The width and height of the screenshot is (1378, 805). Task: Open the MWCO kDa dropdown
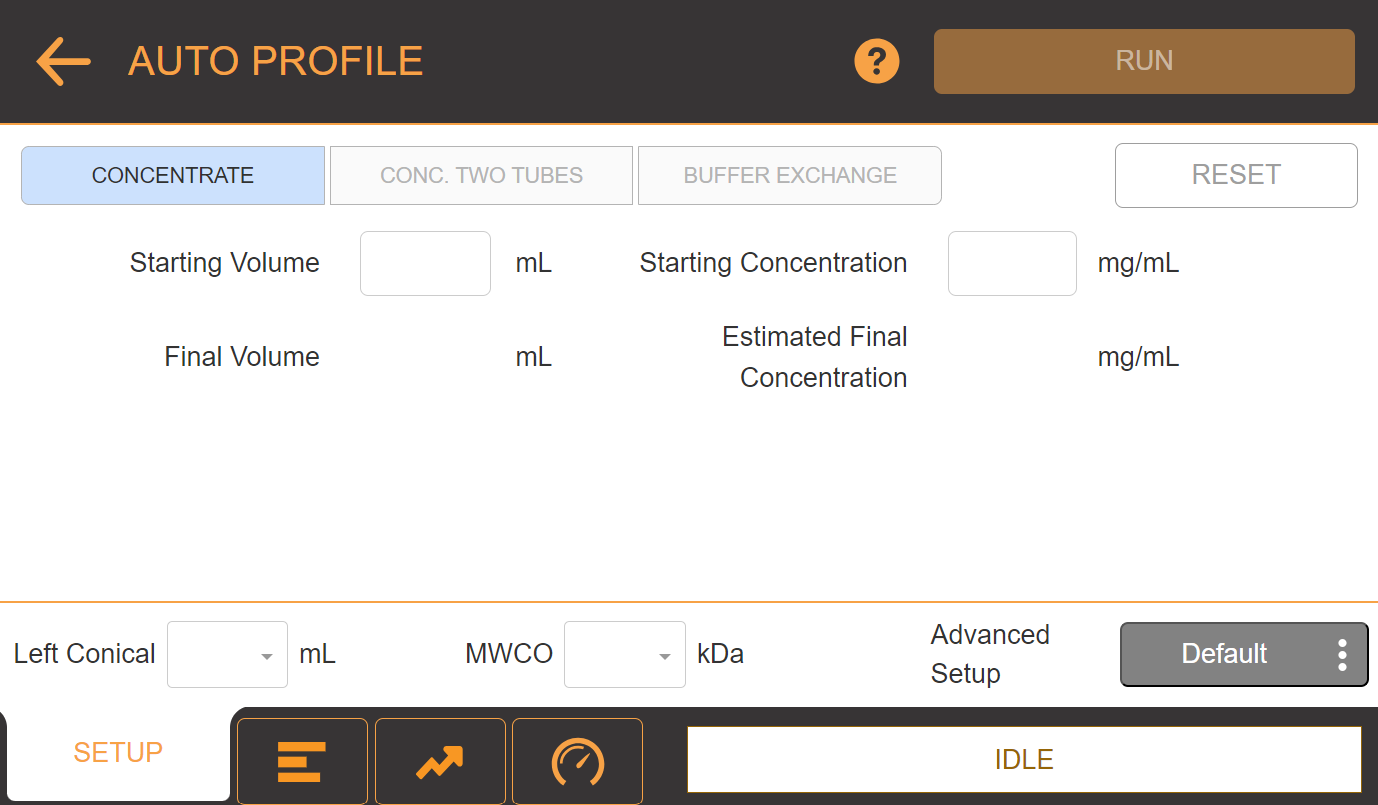point(625,654)
